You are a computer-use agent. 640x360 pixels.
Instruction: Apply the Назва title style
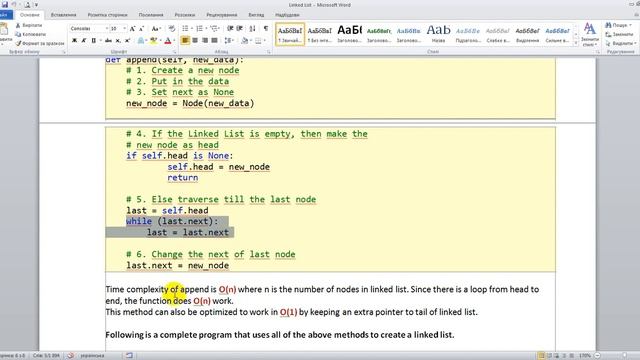click(438, 34)
